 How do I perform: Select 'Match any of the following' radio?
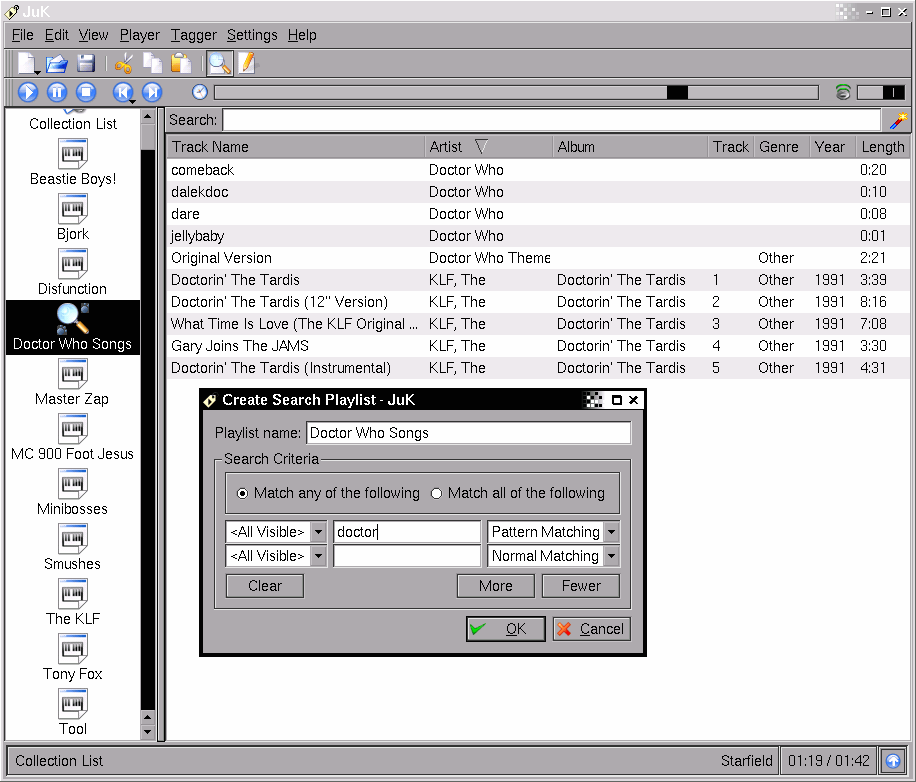coord(243,493)
